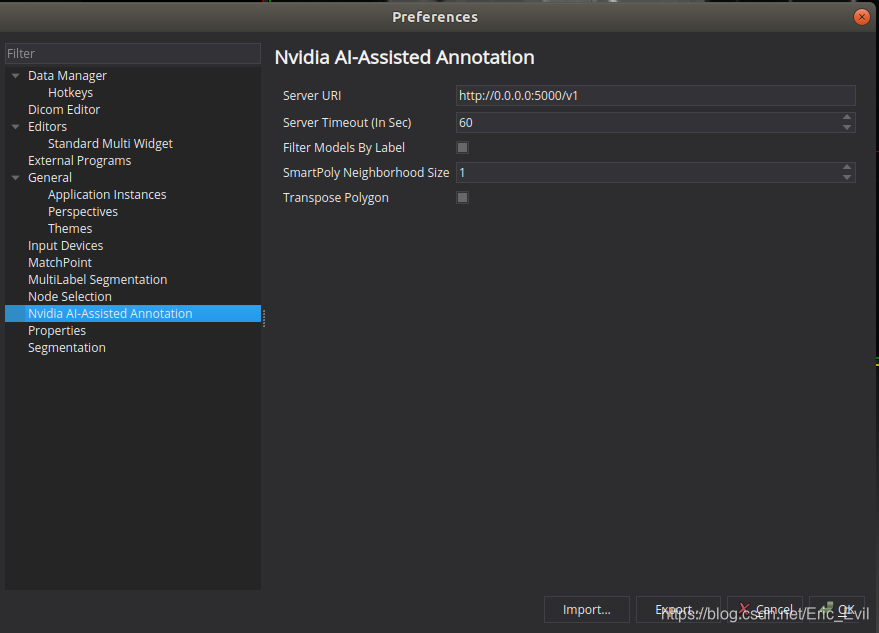Click the Export button
The height and width of the screenshot is (633, 879).
[x=678, y=609]
